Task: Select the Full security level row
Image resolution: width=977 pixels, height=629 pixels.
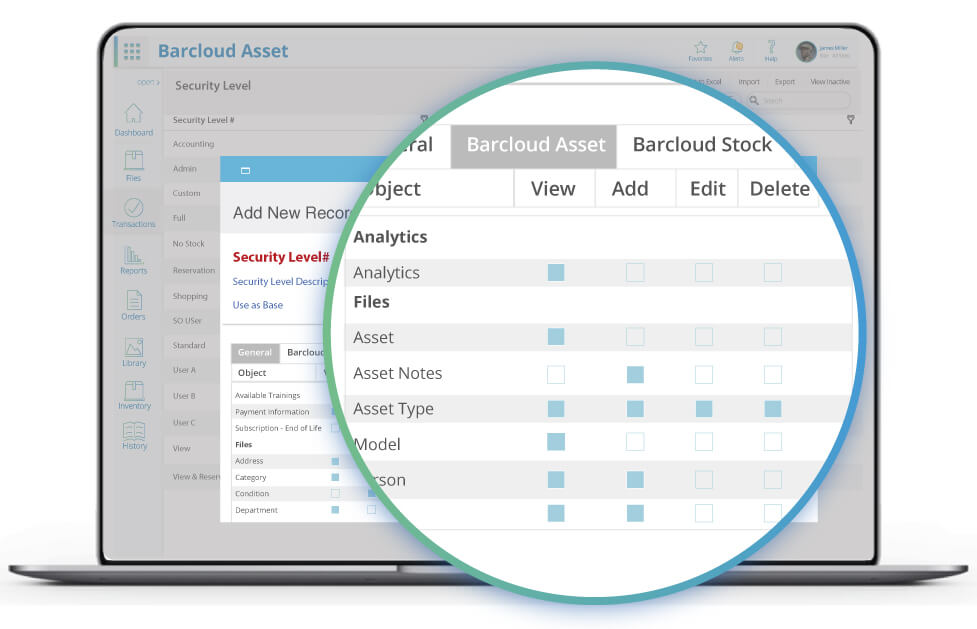Action: (192, 218)
